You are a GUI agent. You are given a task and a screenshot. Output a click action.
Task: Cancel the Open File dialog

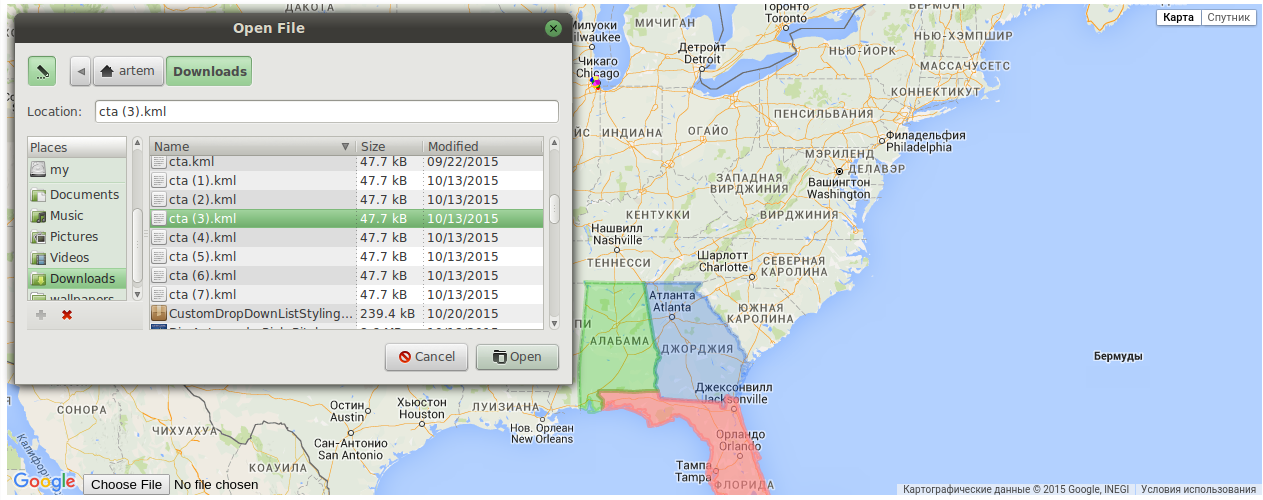[x=427, y=357]
